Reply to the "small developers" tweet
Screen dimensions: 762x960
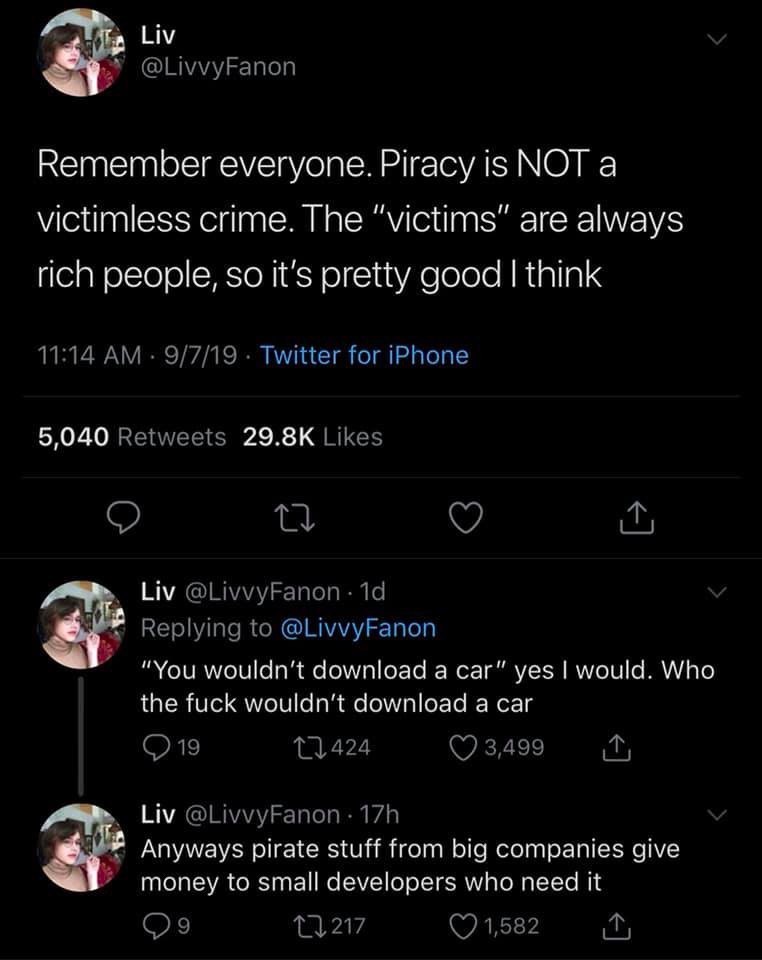point(154,927)
